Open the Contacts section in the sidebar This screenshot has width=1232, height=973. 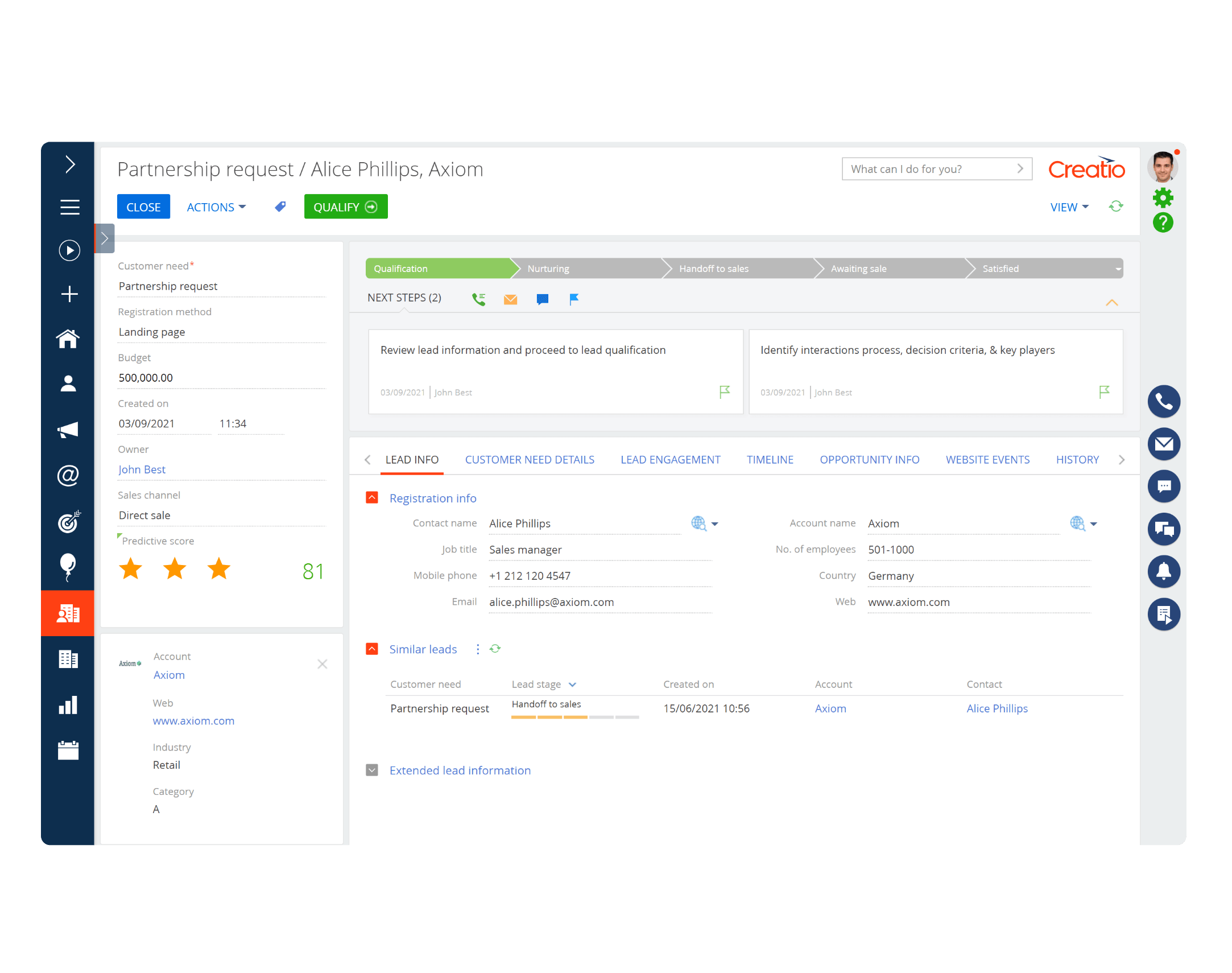[x=68, y=384]
